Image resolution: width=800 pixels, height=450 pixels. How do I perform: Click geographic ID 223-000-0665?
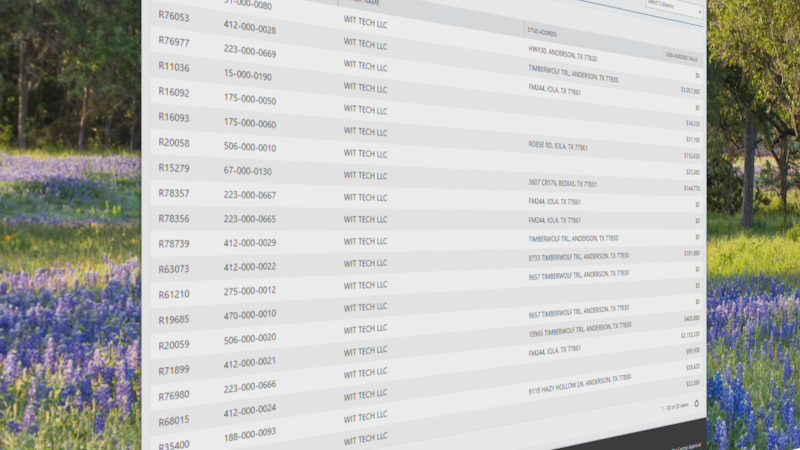pos(249,219)
